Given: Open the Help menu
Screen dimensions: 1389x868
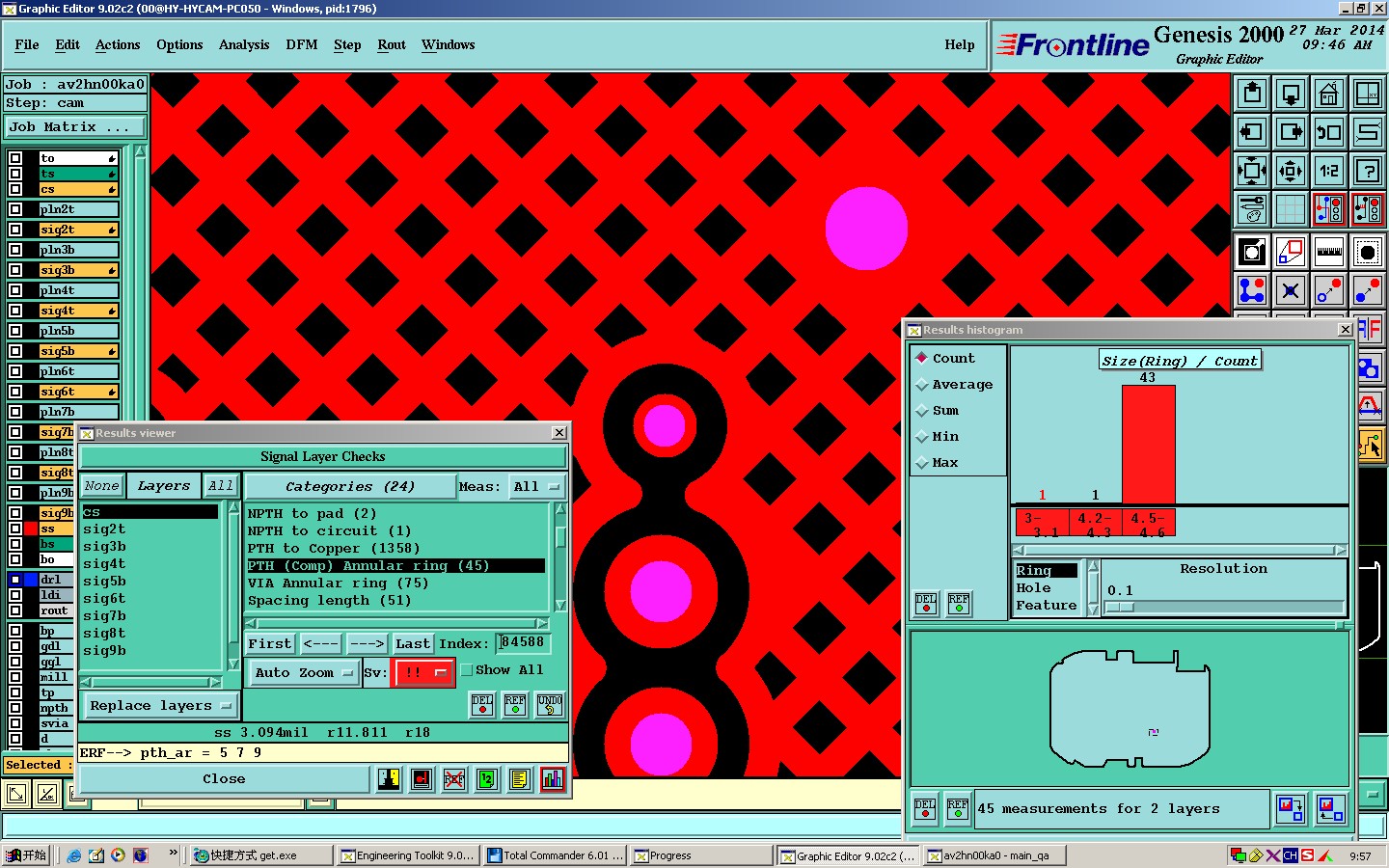Looking at the screenshot, I should tap(960, 44).
